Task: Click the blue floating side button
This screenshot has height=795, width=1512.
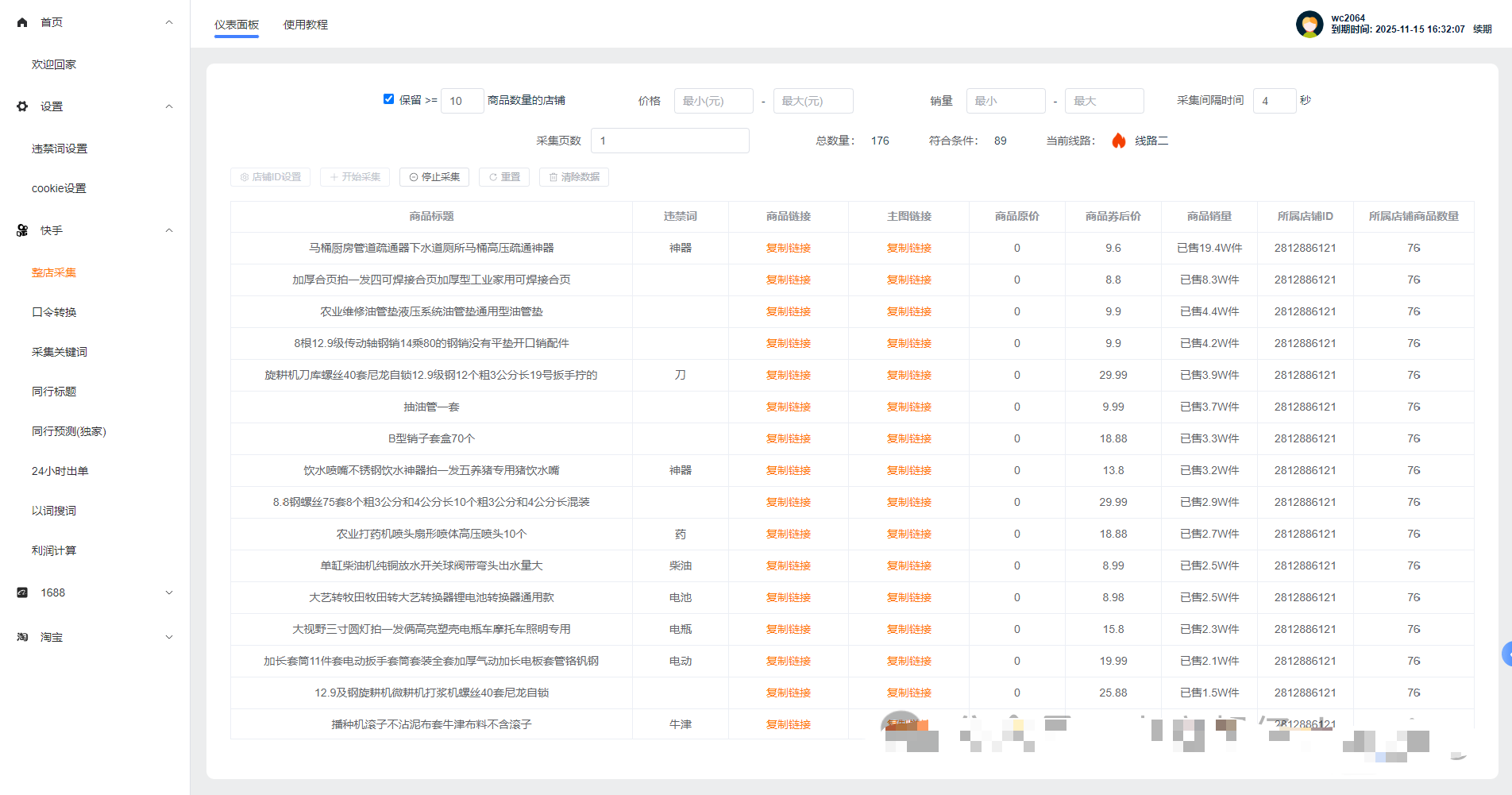Action: pos(1506,654)
